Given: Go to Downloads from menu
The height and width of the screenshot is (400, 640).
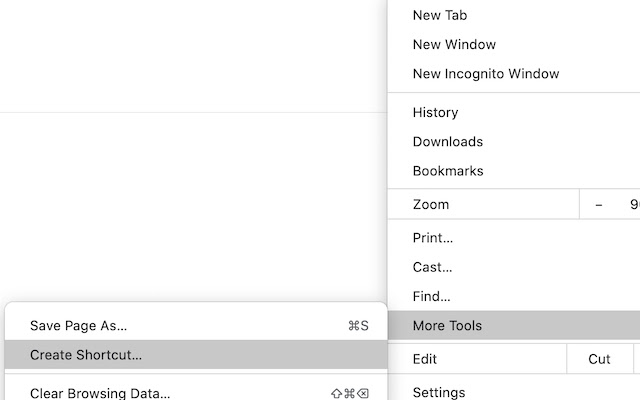Looking at the screenshot, I should (x=448, y=142).
